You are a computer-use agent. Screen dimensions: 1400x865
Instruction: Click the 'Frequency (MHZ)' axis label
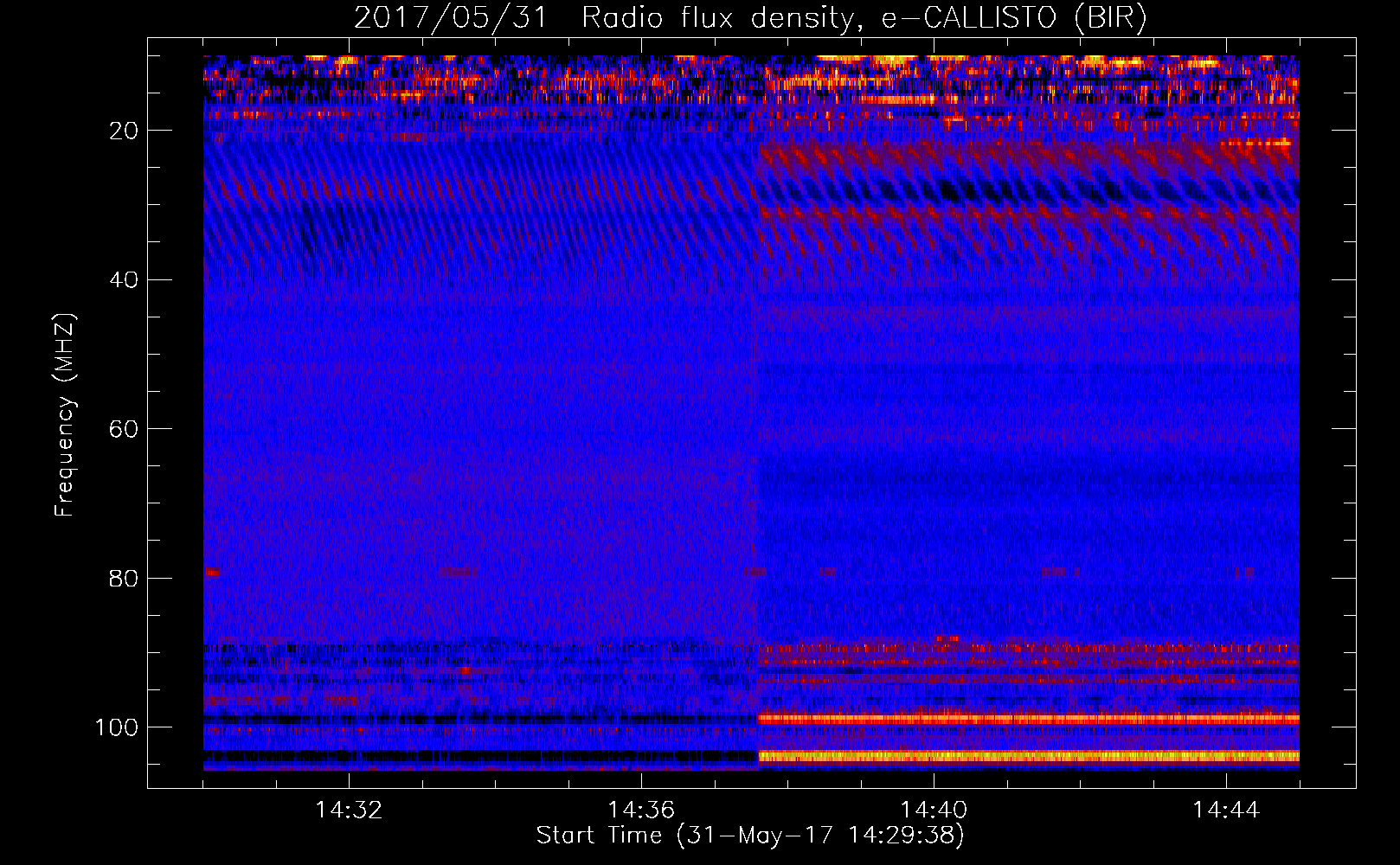(x=65, y=415)
